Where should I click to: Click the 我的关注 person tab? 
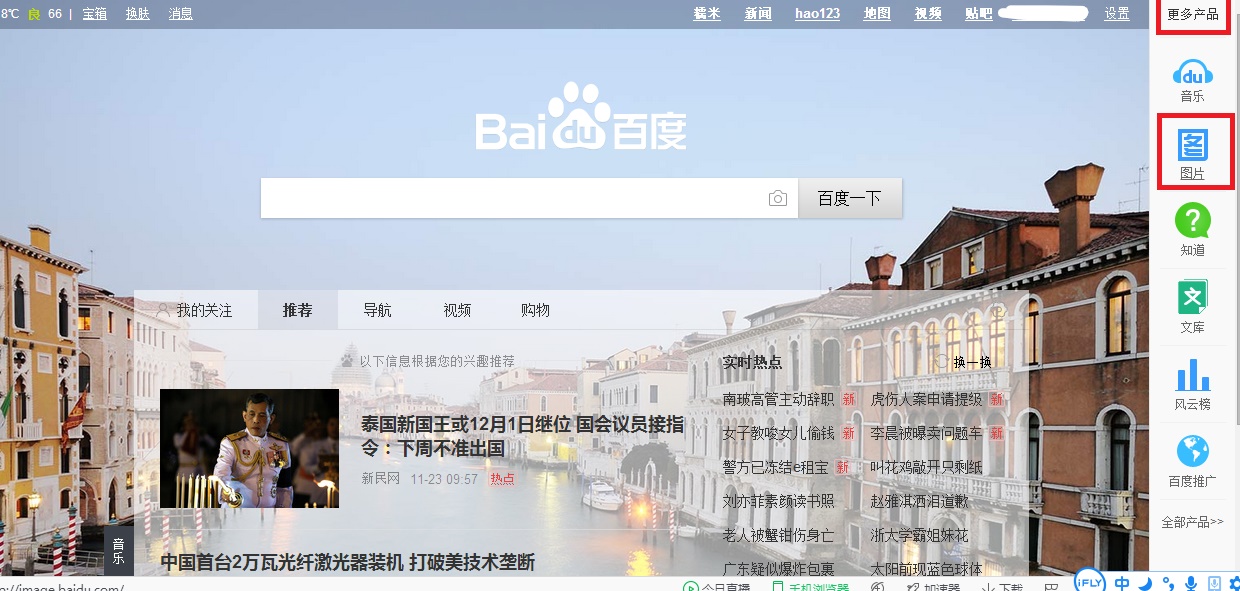[195, 310]
